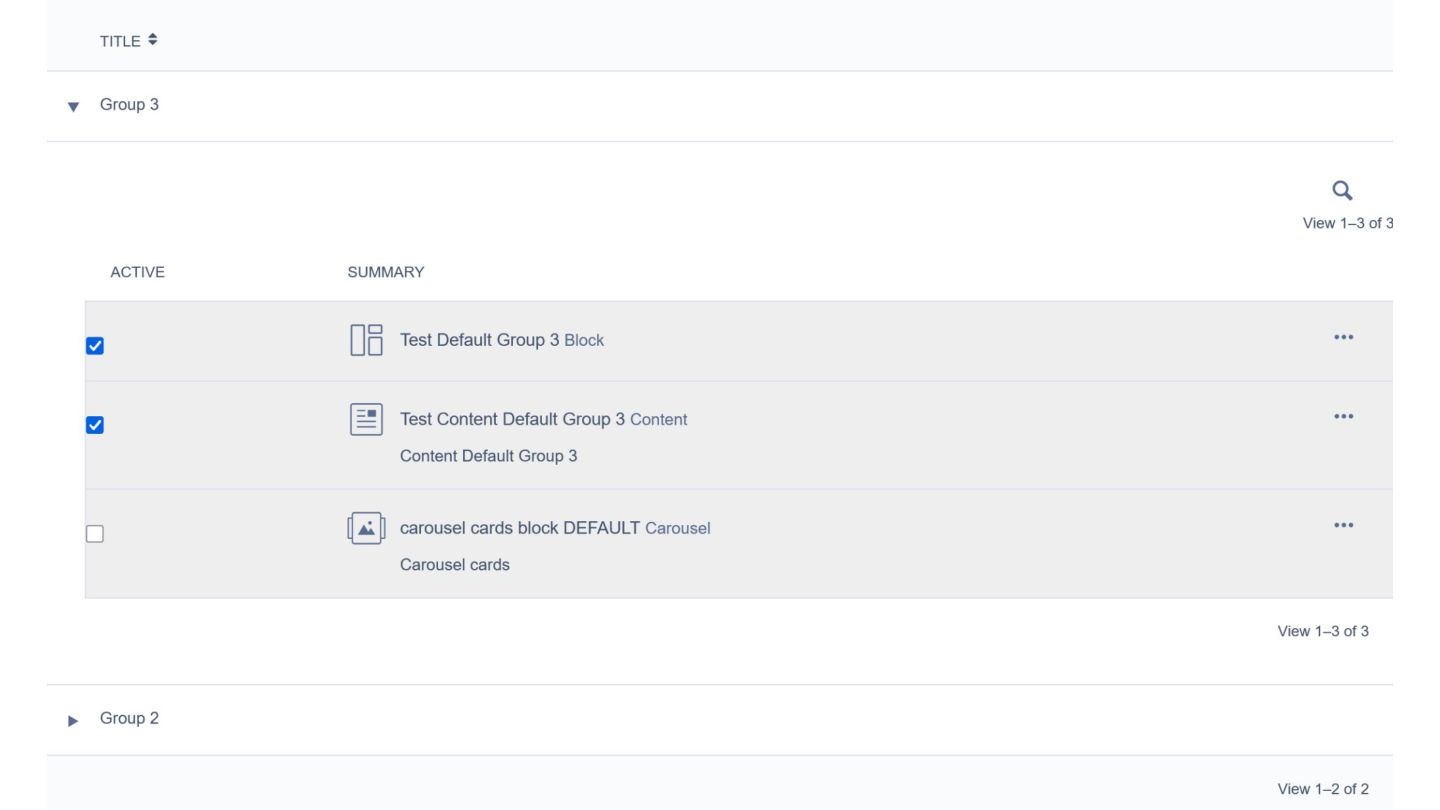Expand the Group 2 section

pyautogui.click(x=73, y=720)
